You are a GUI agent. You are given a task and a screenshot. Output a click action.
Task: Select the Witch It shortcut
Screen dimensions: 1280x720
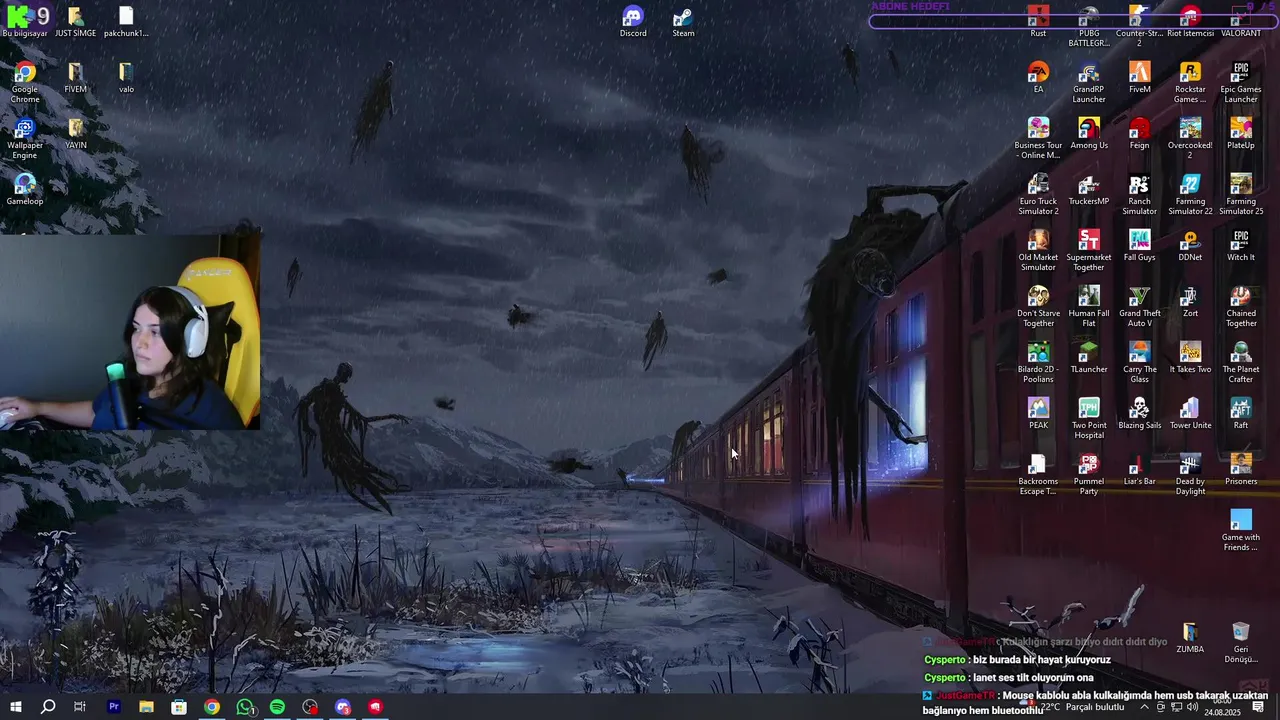pyautogui.click(x=1241, y=246)
